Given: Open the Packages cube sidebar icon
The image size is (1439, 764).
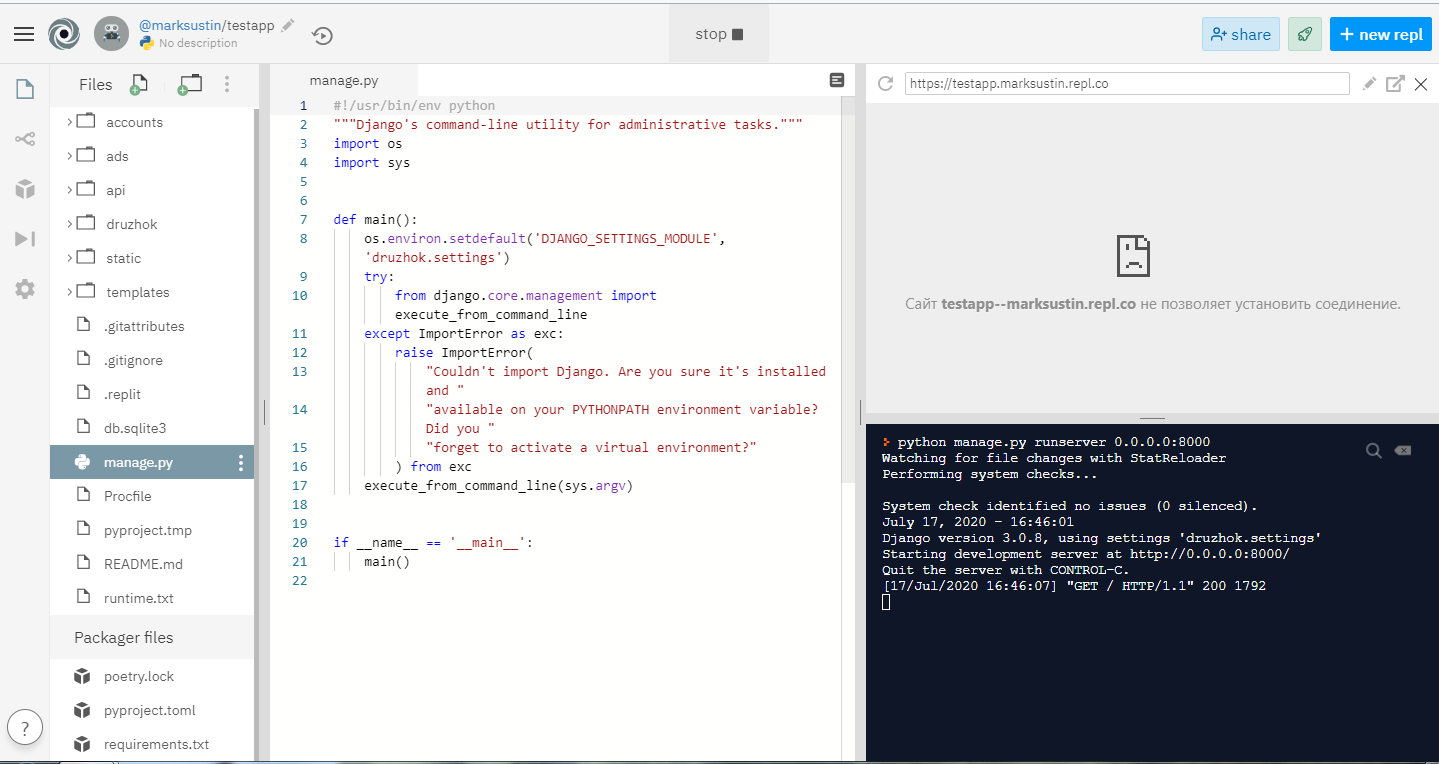Looking at the screenshot, I should 25,189.
